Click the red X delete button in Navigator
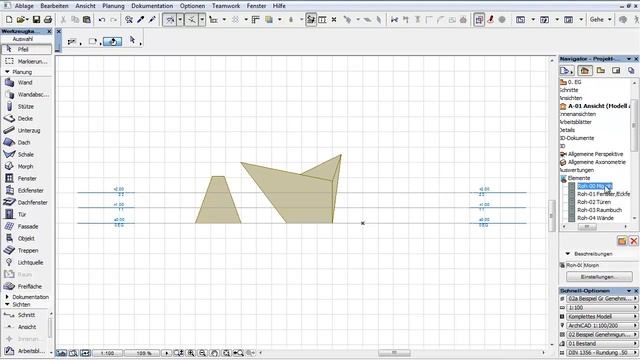640x360 pixels. pyautogui.click(x=633, y=241)
